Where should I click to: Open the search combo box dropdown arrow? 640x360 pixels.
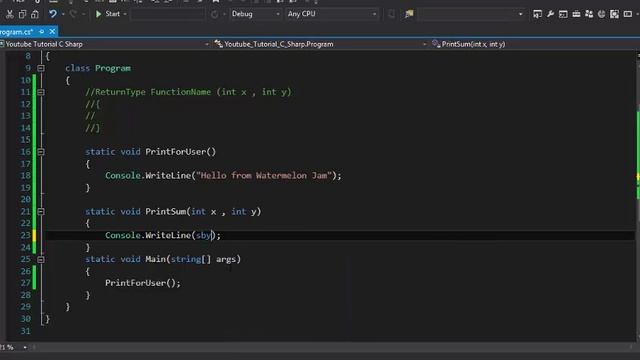520,14
